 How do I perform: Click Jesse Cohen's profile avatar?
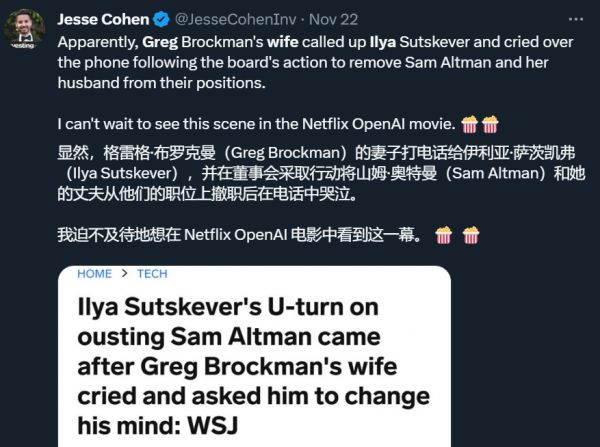click(24, 31)
